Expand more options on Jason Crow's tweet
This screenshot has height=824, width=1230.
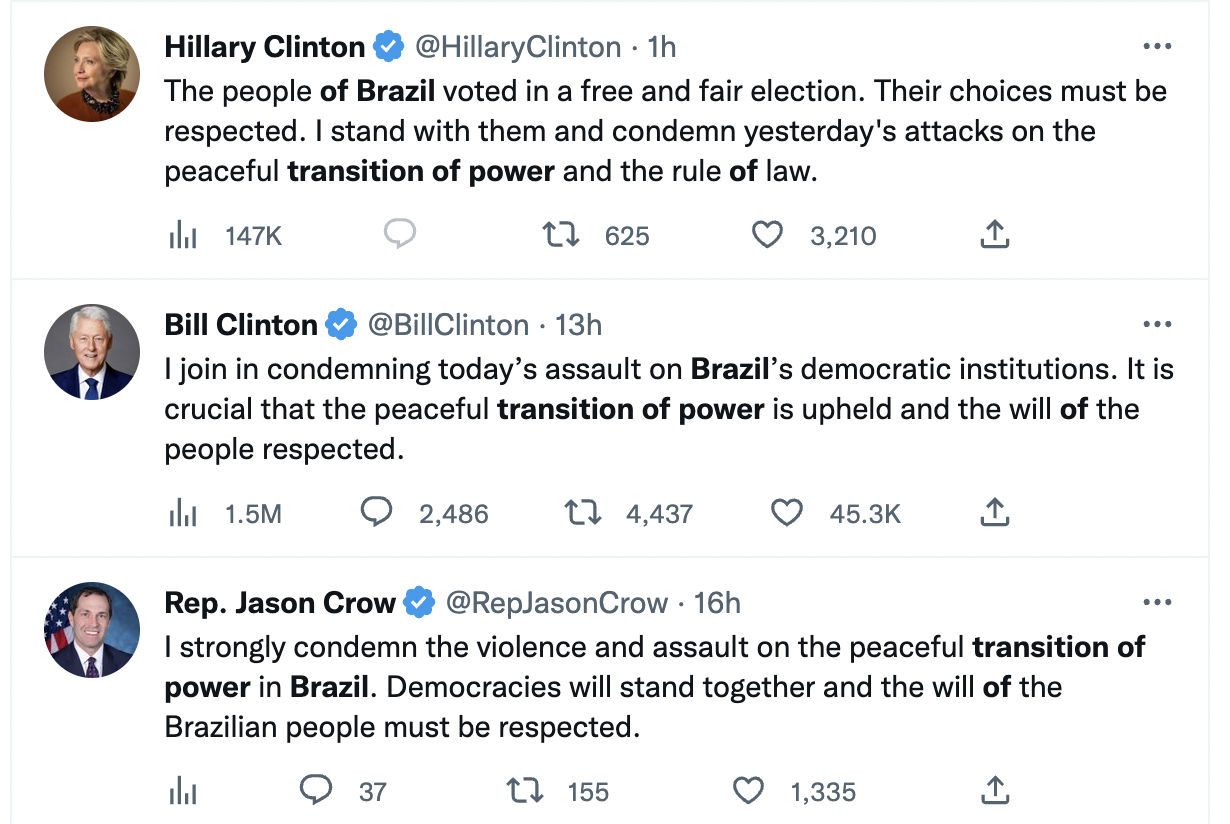click(1156, 602)
